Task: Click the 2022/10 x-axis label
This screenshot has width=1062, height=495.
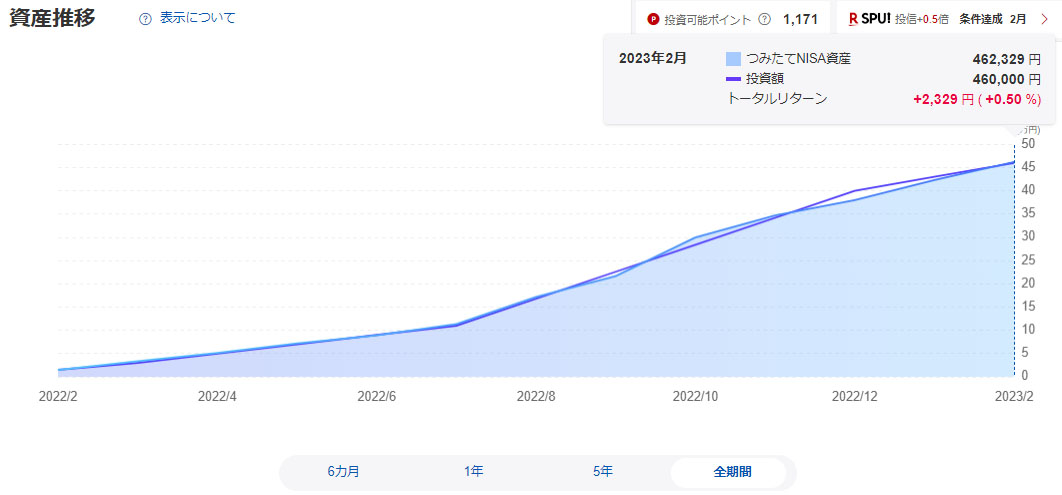Action: [695, 396]
